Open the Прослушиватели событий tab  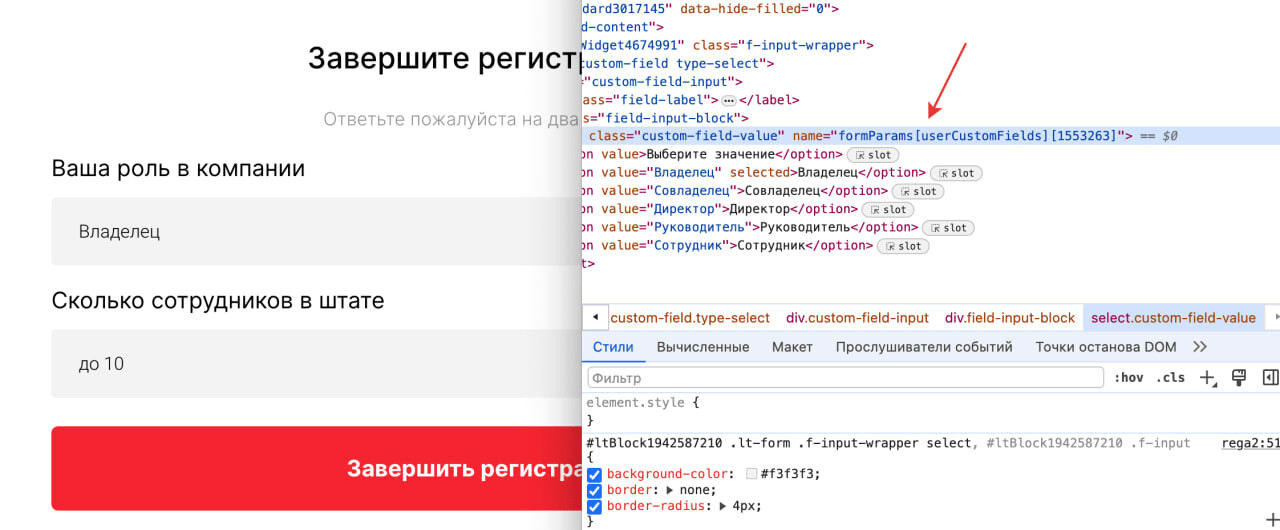point(924,347)
